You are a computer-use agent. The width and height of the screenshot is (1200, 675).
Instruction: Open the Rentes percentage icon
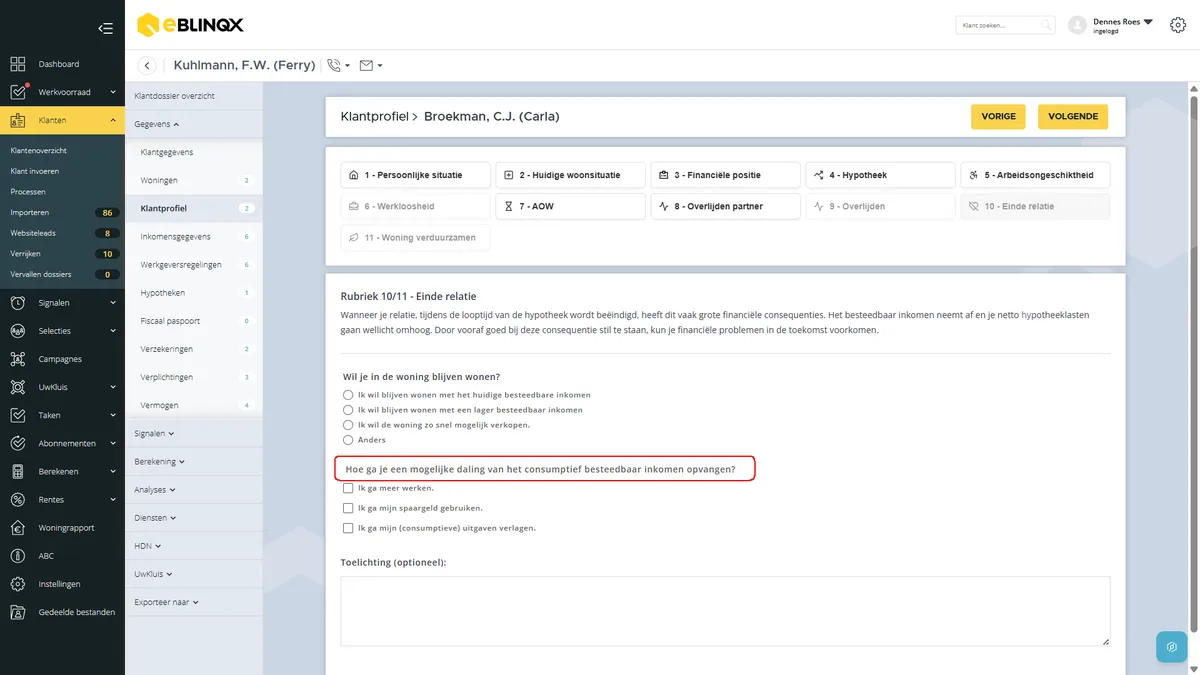coord(18,499)
